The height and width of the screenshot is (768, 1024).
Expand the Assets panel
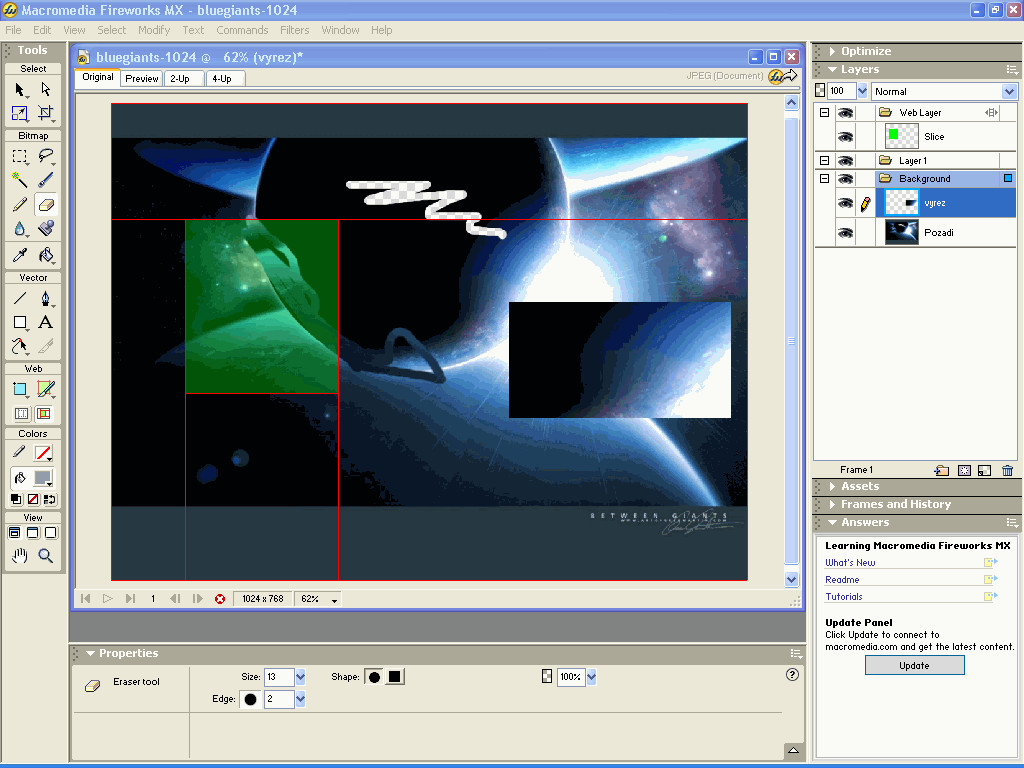pos(832,487)
